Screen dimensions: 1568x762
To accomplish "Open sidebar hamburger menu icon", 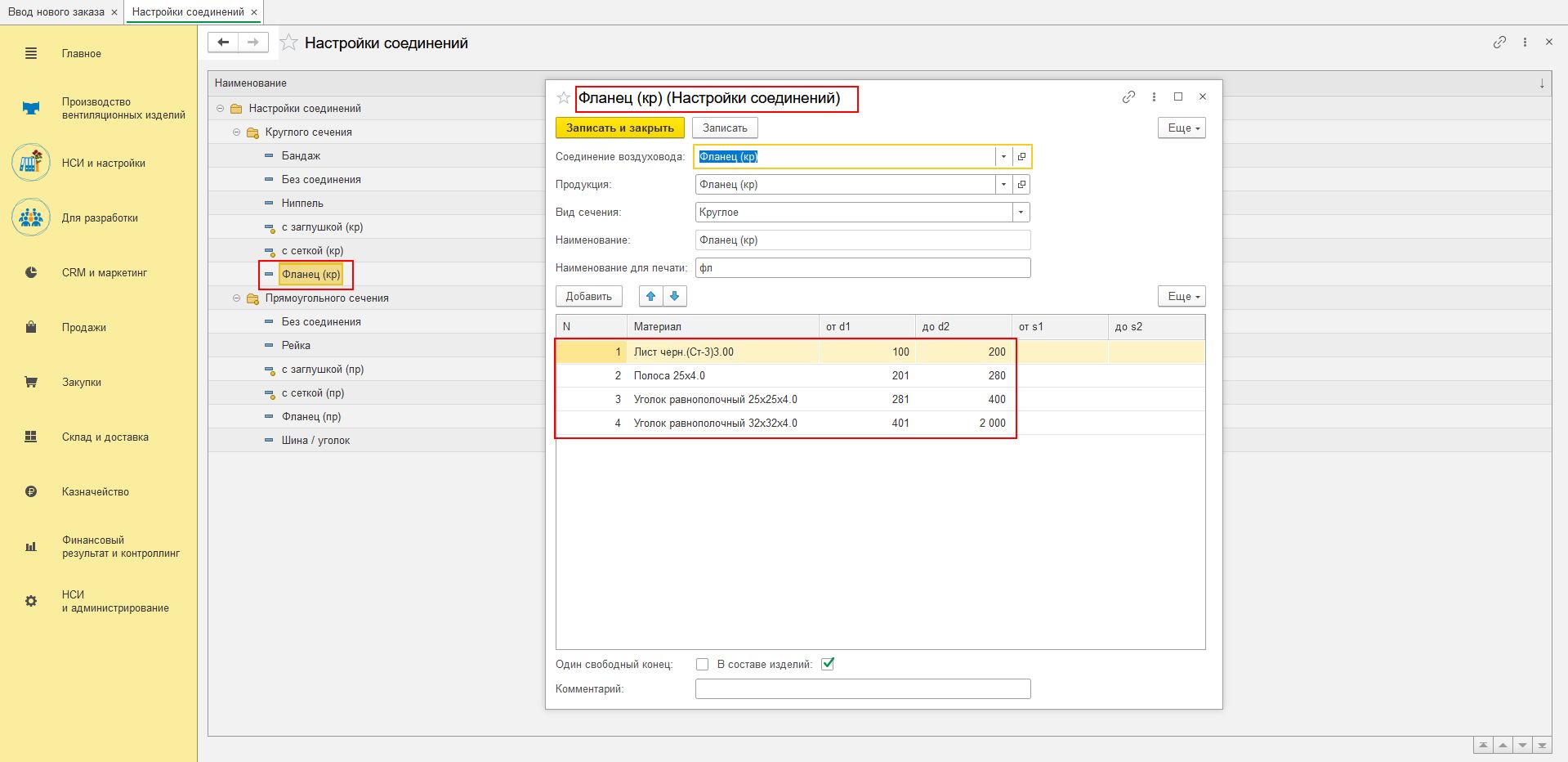I will pyautogui.click(x=31, y=54).
